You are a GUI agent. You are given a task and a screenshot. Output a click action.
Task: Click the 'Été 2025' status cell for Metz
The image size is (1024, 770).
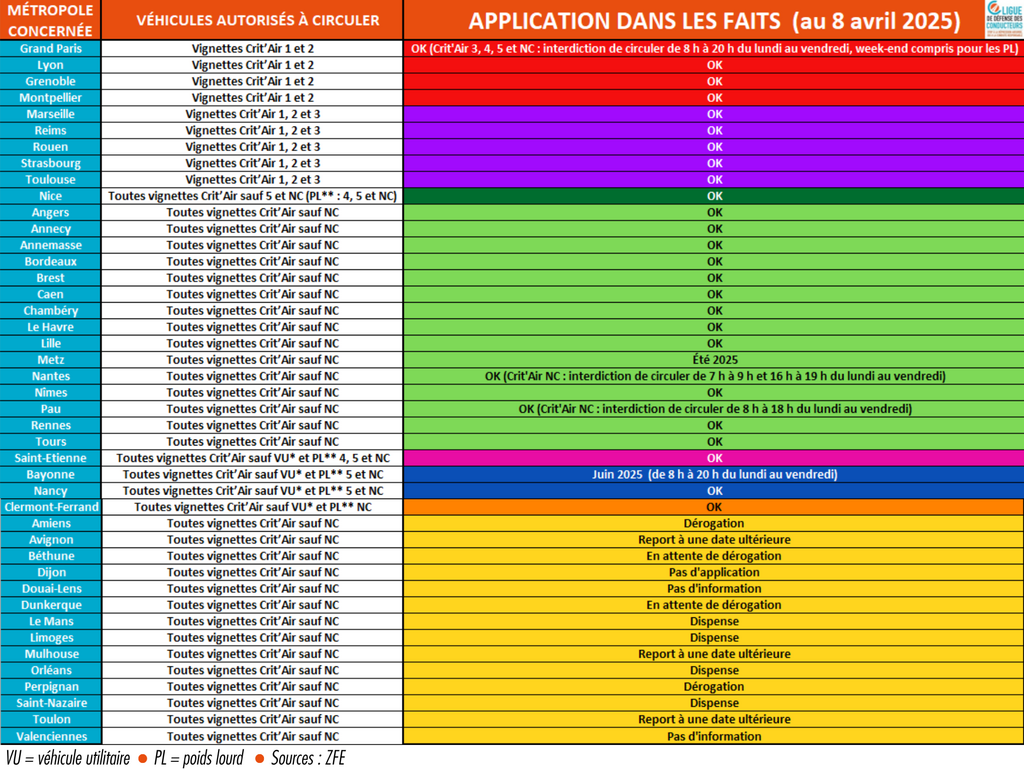pos(713,360)
